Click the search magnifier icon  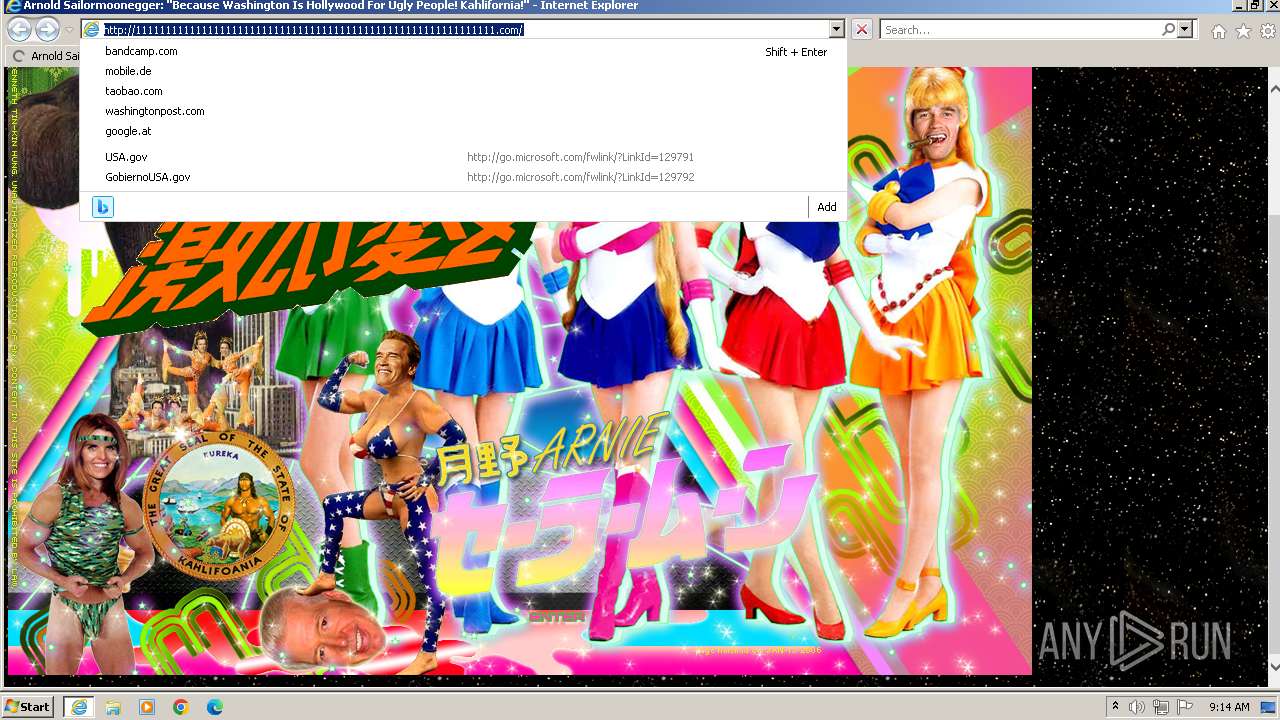click(x=1168, y=30)
